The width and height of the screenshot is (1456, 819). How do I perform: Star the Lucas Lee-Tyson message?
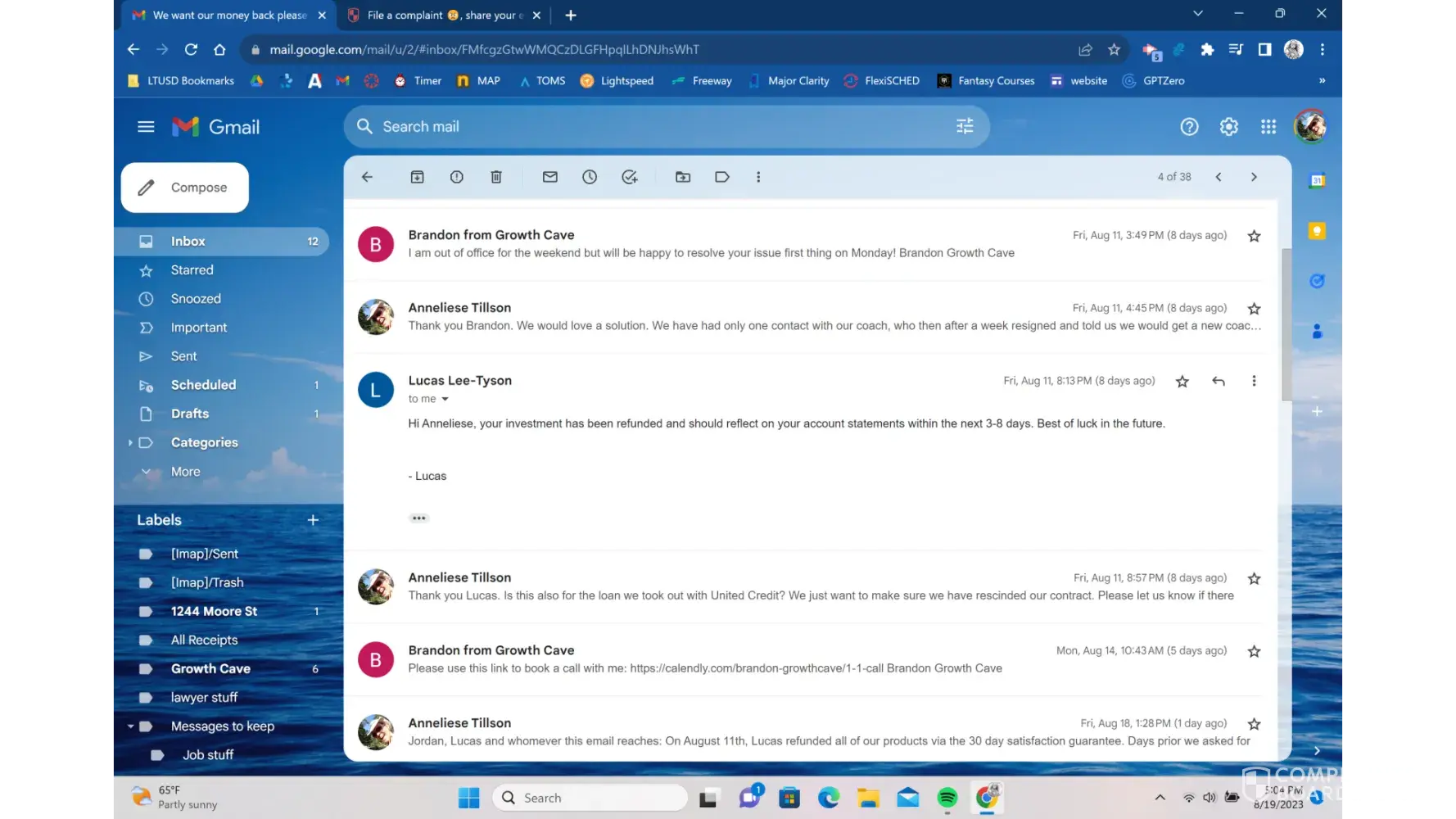point(1182,381)
